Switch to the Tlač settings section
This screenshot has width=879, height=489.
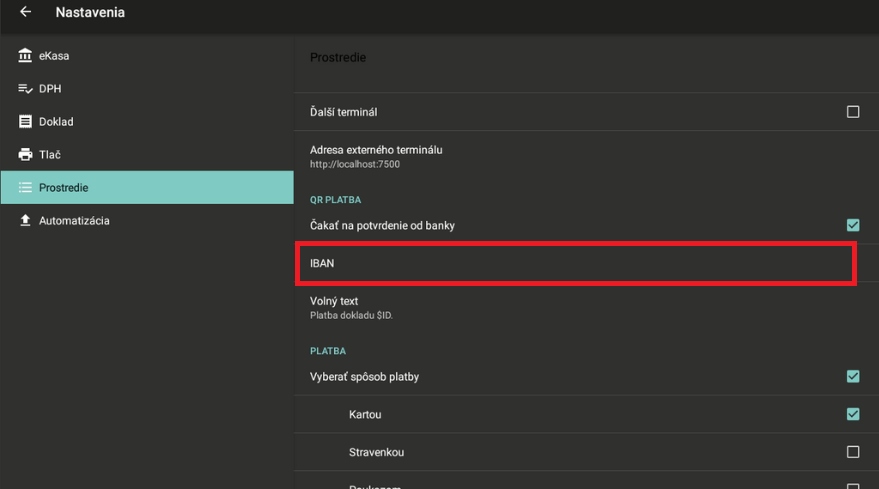pos(50,155)
